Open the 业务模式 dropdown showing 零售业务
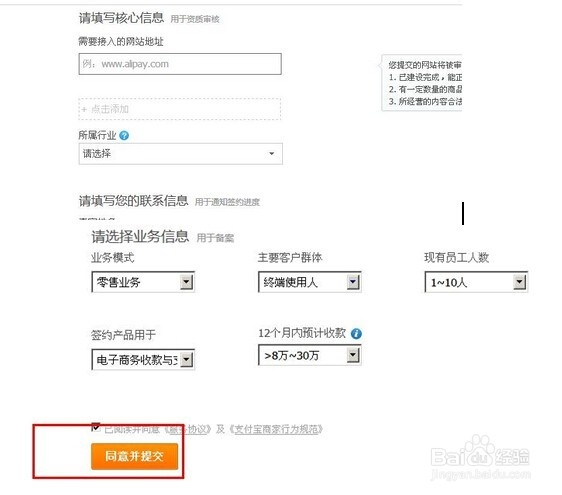Image resolution: width=562 pixels, height=495 pixels. (x=143, y=282)
